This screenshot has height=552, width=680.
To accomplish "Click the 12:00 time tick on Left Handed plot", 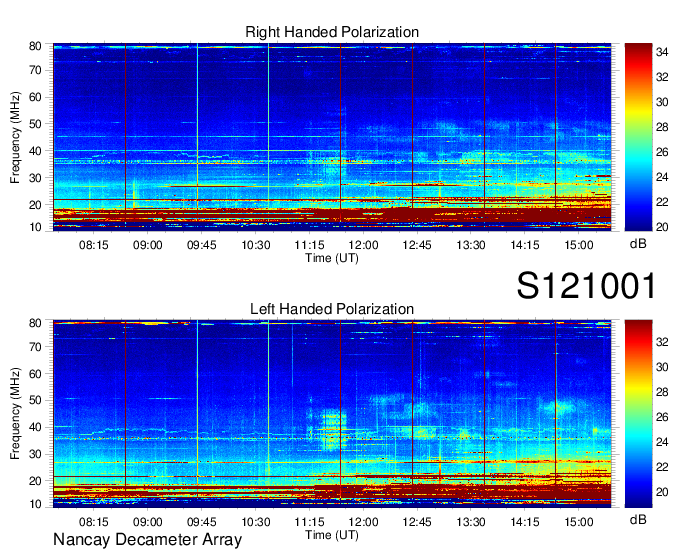I will click(363, 522).
